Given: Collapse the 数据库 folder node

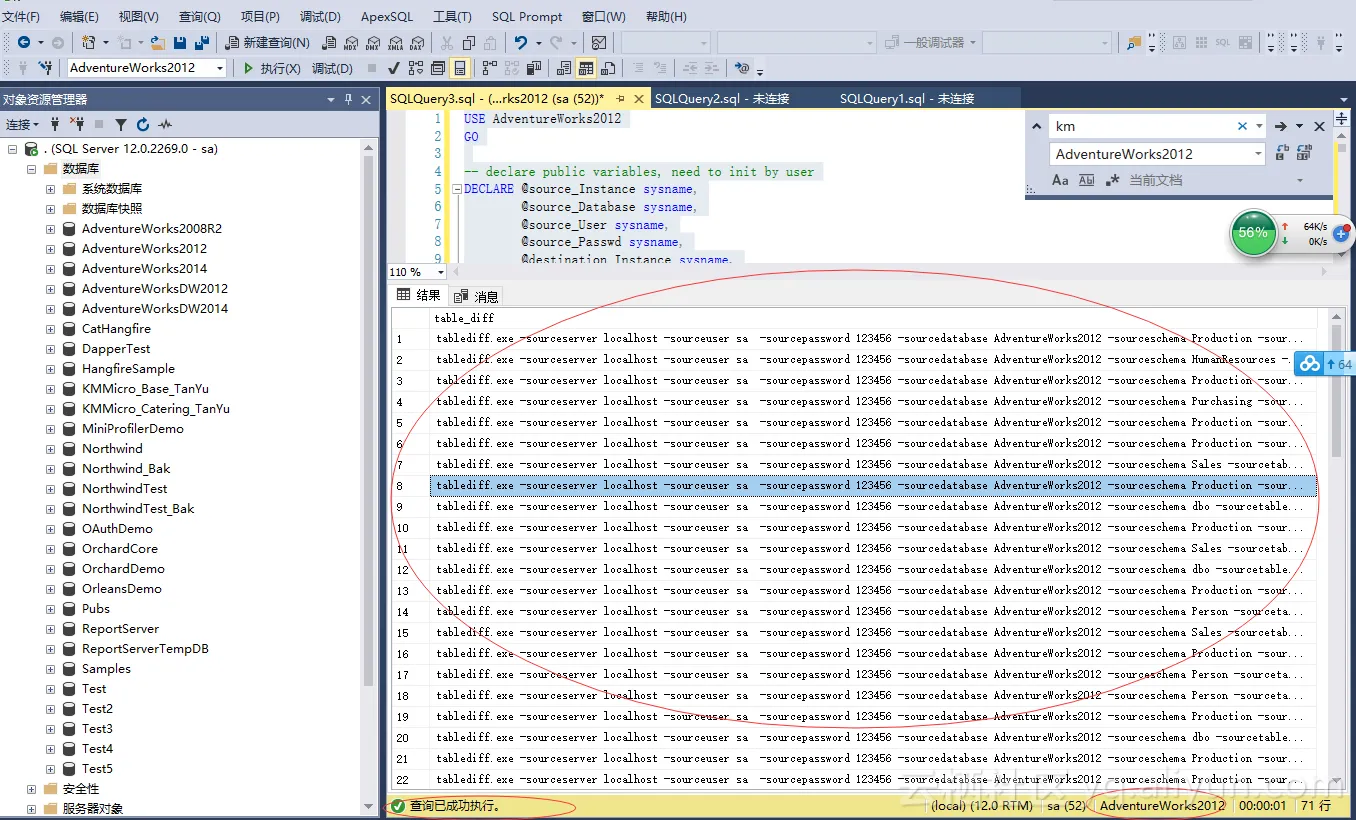Looking at the screenshot, I should 31,168.
